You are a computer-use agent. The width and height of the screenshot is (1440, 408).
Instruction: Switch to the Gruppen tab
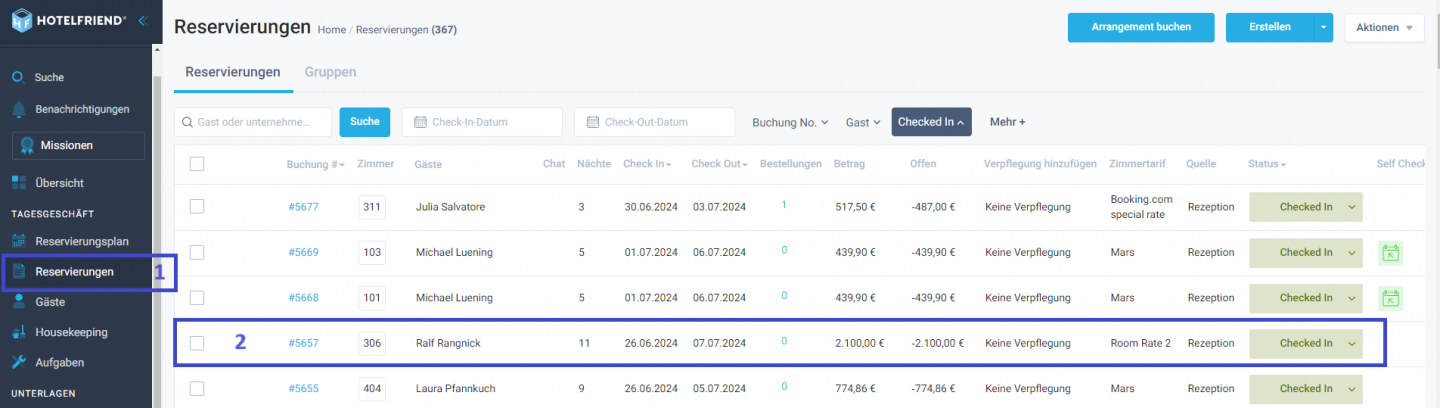[330, 72]
